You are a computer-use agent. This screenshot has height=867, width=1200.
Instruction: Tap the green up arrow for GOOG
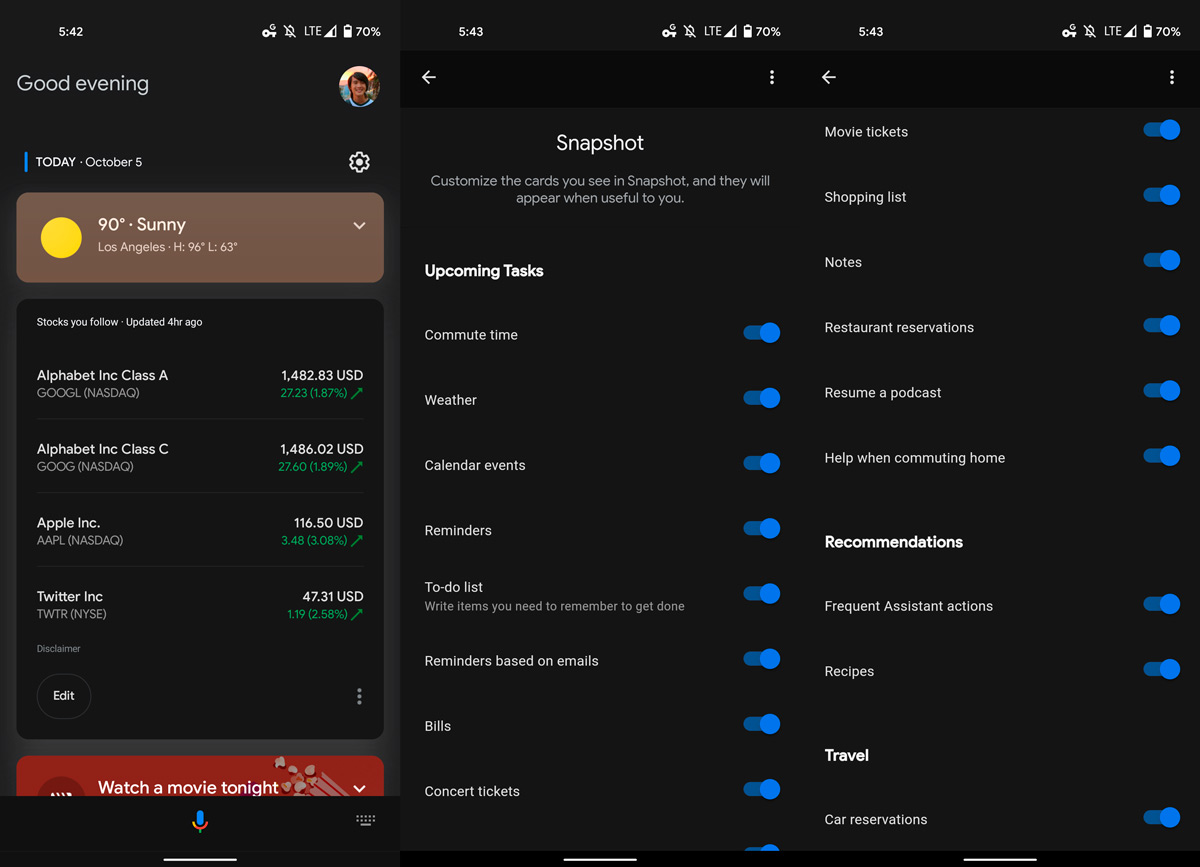click(358, 467)
